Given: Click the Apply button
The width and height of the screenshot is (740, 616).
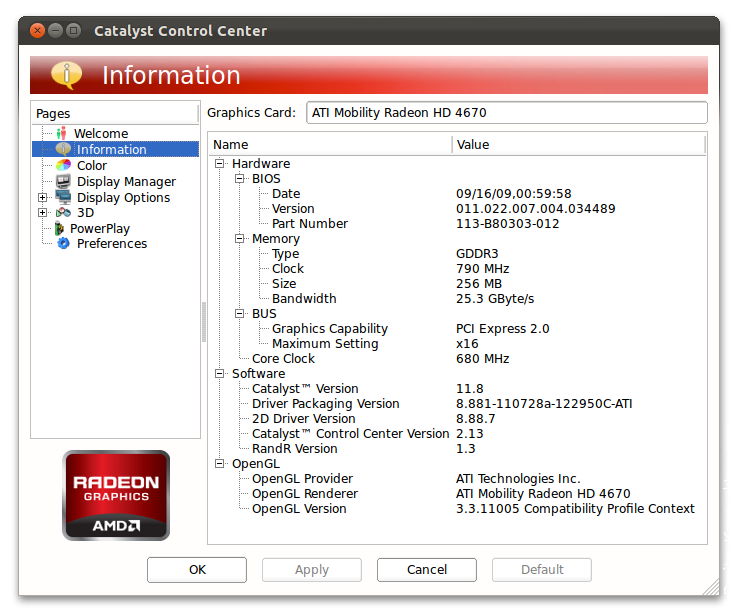Looking at the screenshot, I should click(312, 570).
